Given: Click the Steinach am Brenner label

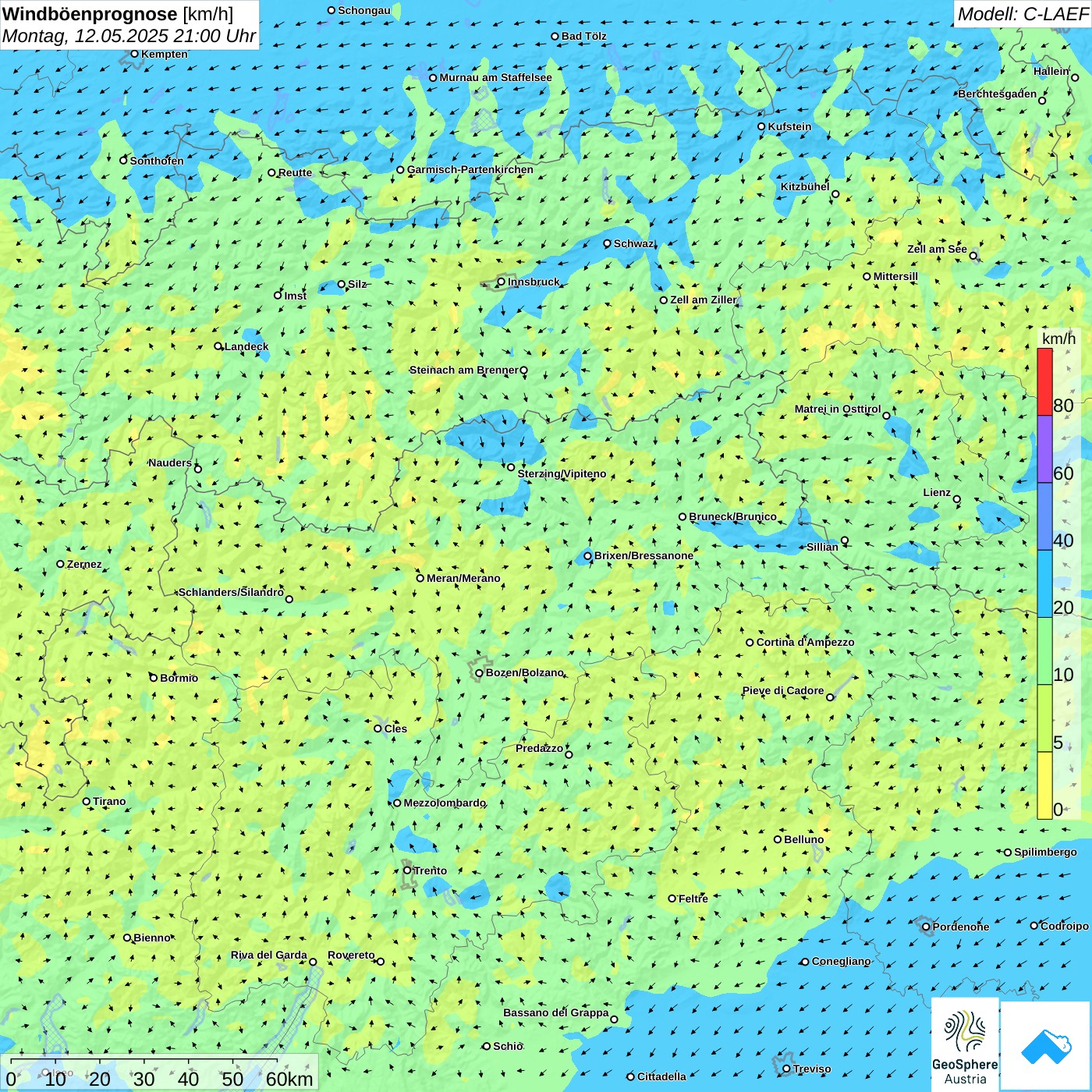Looking at the screenshot, I should tap(463, 370).
